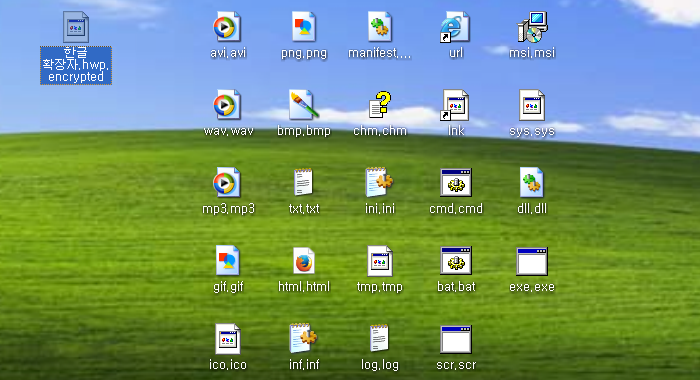Click the png.png image file icon

[304, 27]
